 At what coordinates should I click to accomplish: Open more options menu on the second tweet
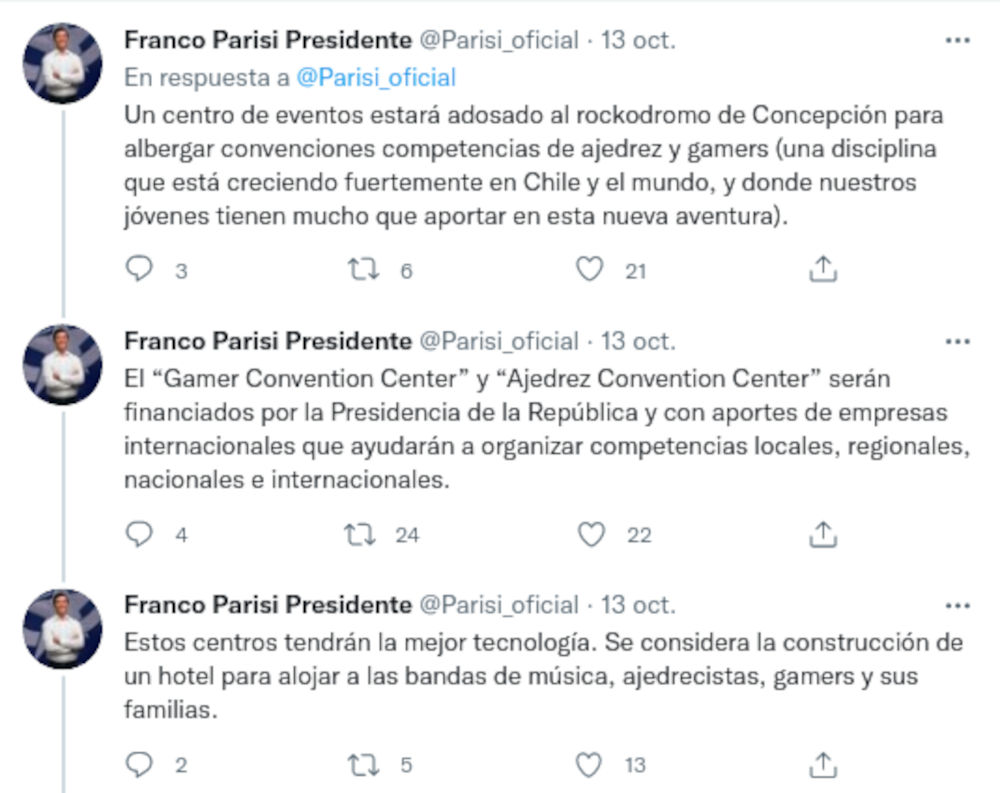pos(957,342)
